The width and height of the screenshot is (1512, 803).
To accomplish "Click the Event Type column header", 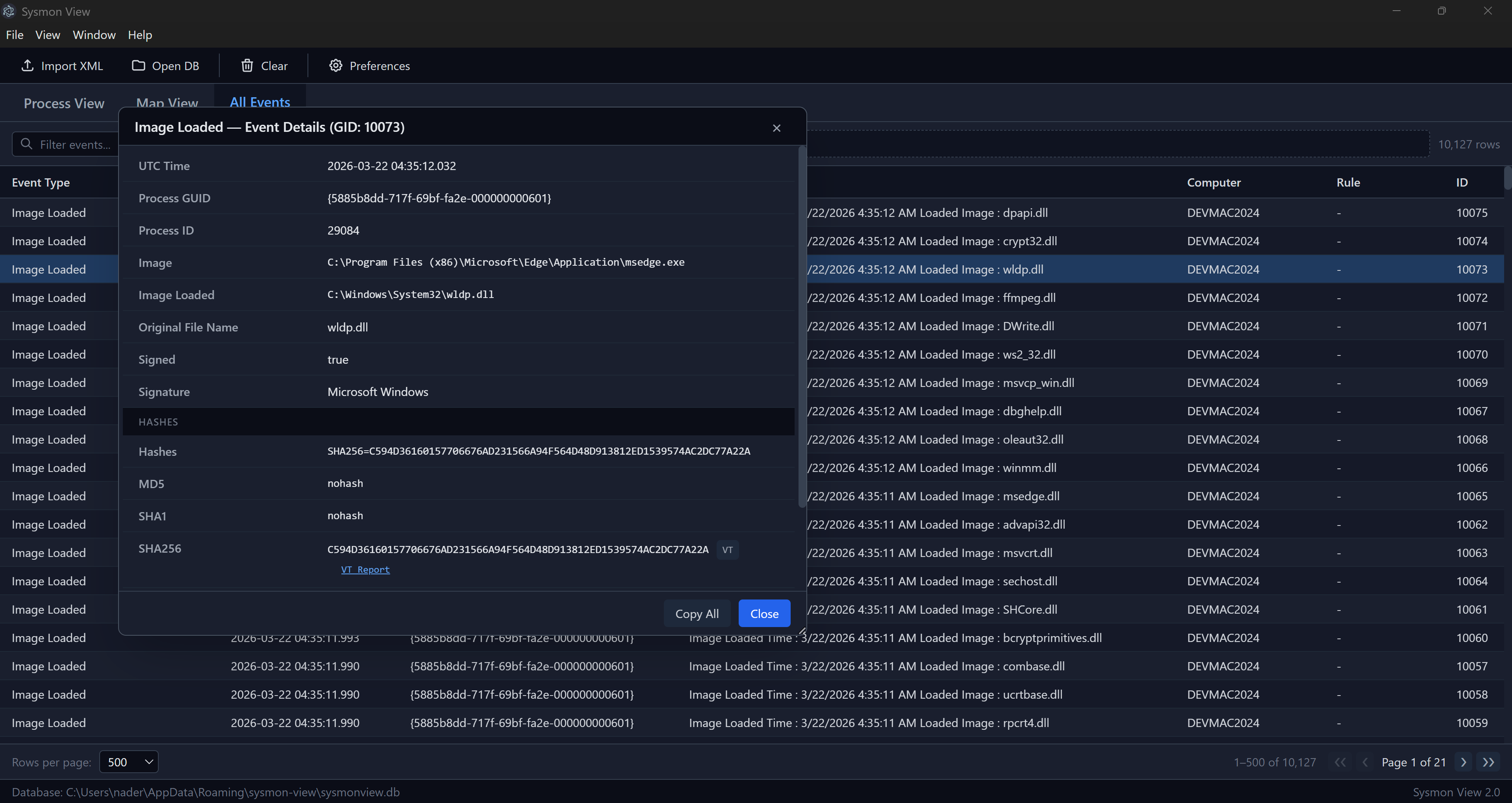I will click(41, 183).
